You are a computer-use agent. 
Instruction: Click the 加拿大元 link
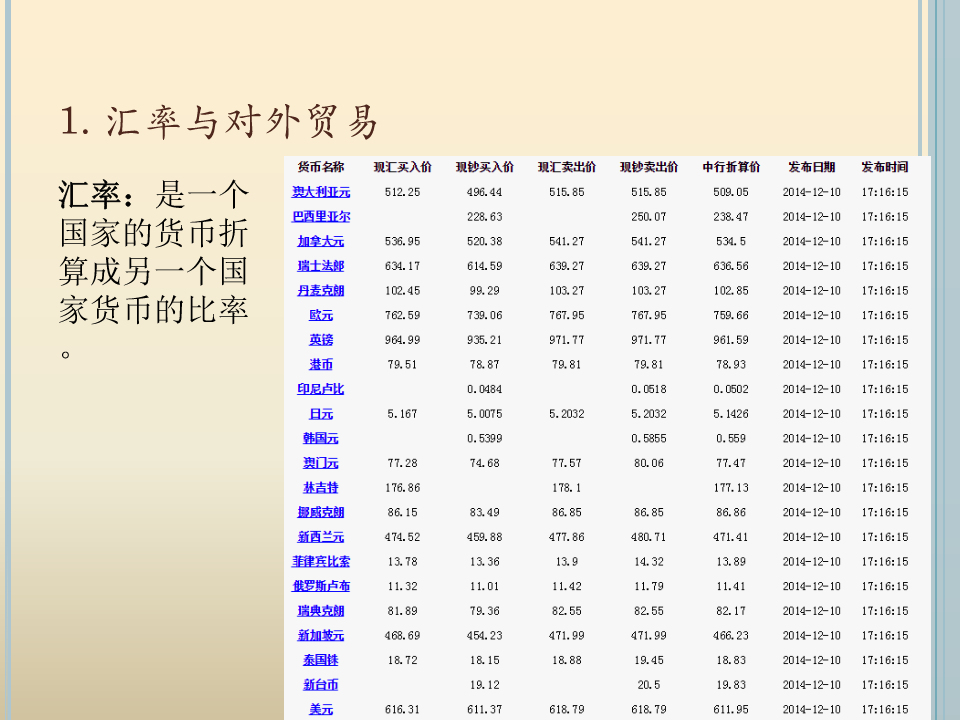pos(321,241)
